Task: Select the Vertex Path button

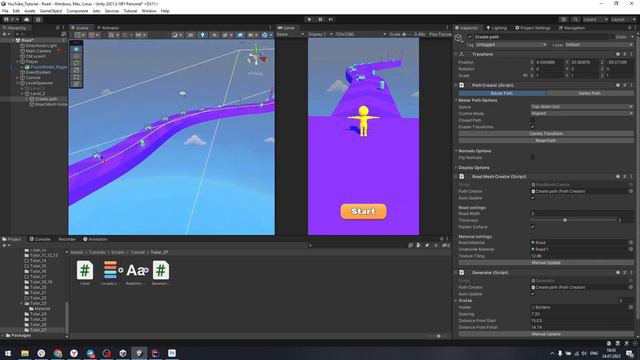Action: 589,93
